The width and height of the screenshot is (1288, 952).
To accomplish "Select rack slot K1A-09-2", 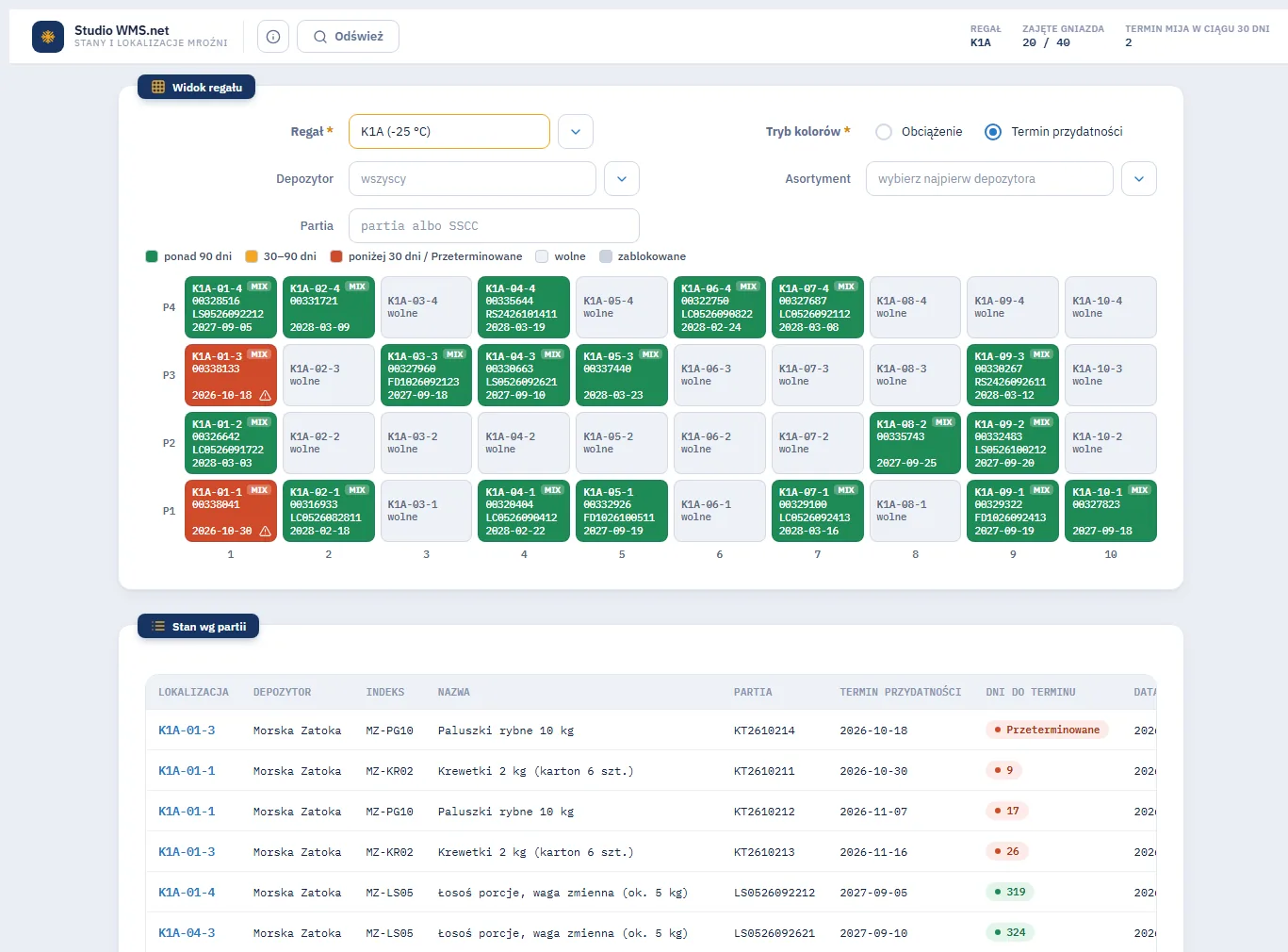I will [x=1013, y=443].
